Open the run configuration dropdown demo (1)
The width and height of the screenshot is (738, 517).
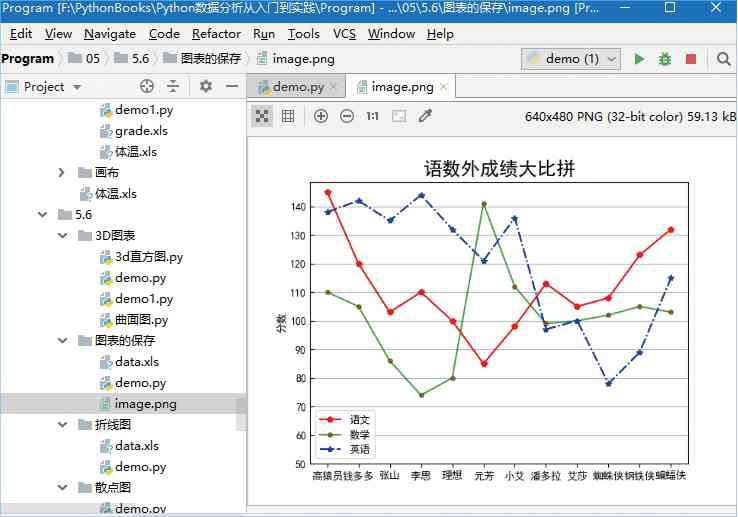[570, 59]
